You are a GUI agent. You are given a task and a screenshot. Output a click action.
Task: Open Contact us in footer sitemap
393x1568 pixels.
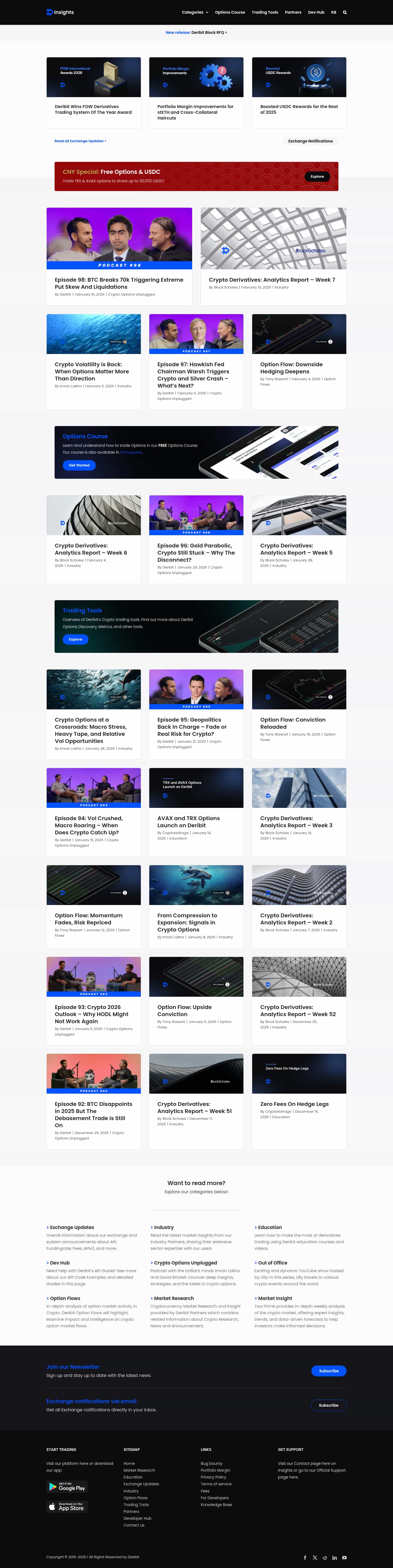pyautogui.click(x=134, y=1525)
